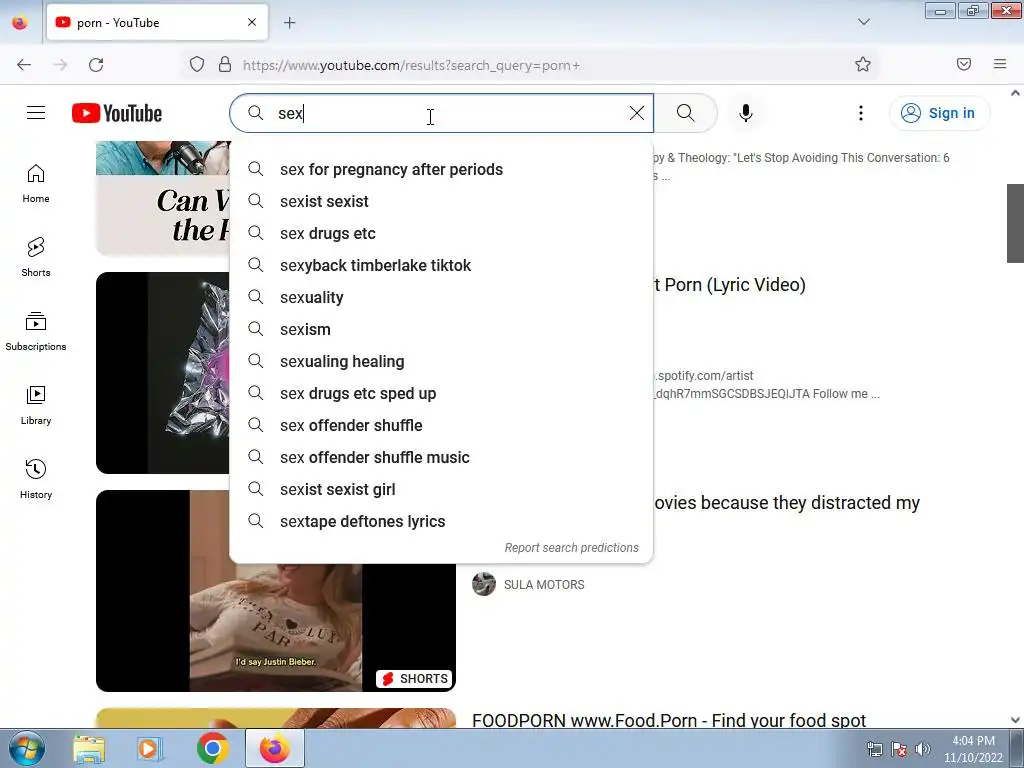Screen dimensions: 1024x768
Task: Choose suggestion 'sexuality'
Action: [441, 297]
